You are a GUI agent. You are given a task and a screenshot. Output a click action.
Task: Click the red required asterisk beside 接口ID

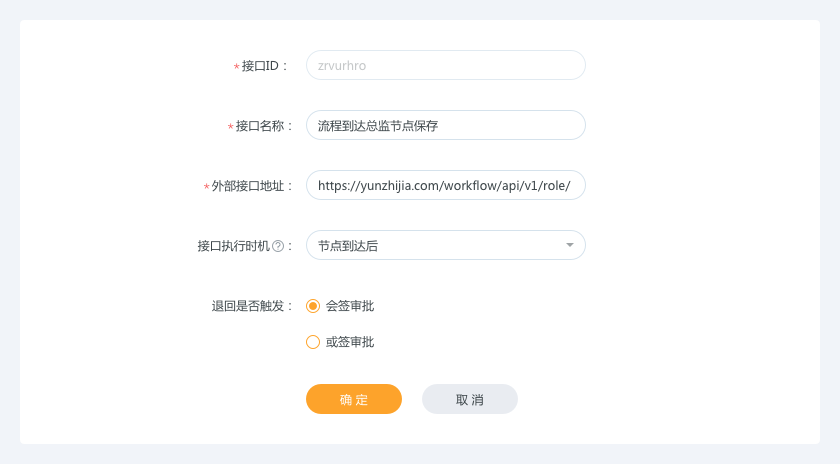[236, 66]
